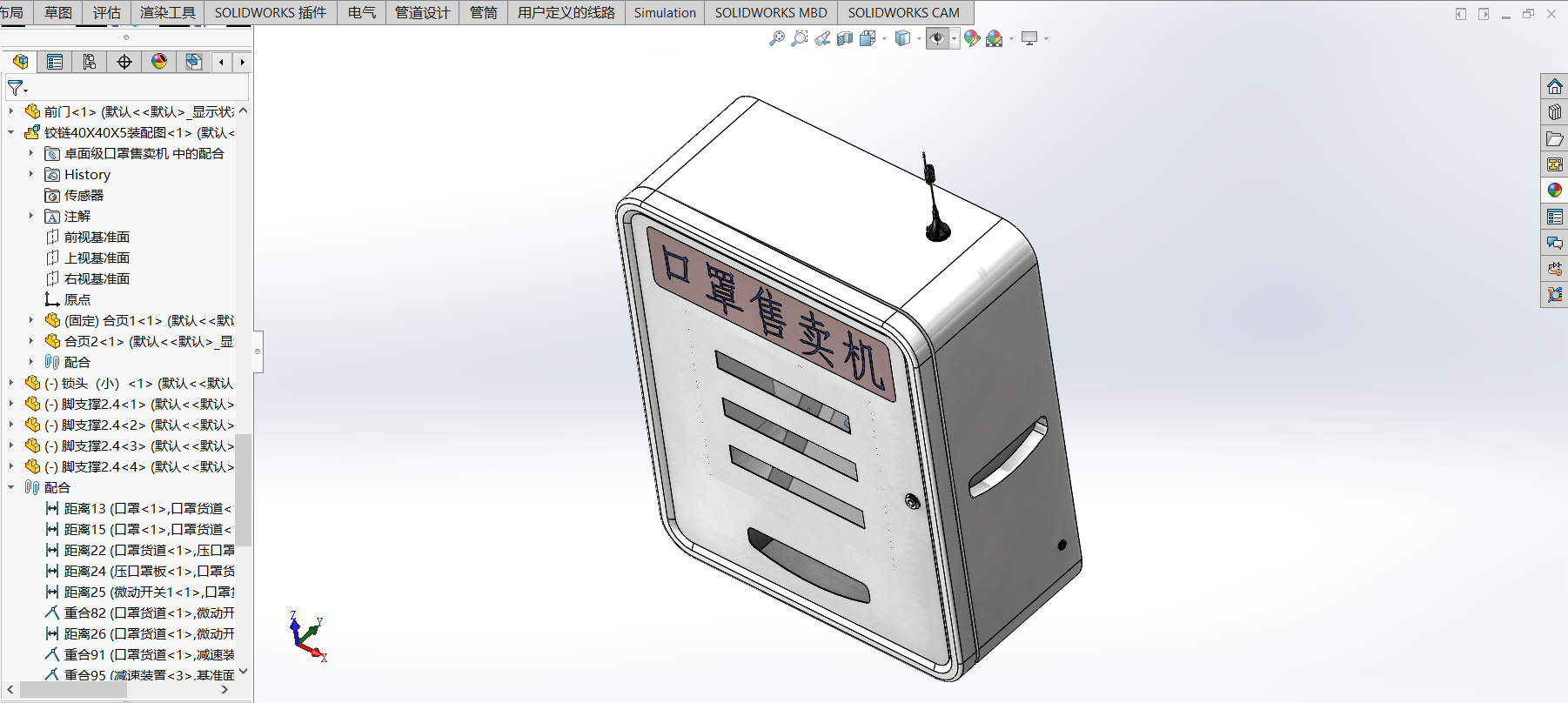Screen dimensions: 1568x703
Task: Open the FeatureManager design tree tab
Action: point(20,62)
